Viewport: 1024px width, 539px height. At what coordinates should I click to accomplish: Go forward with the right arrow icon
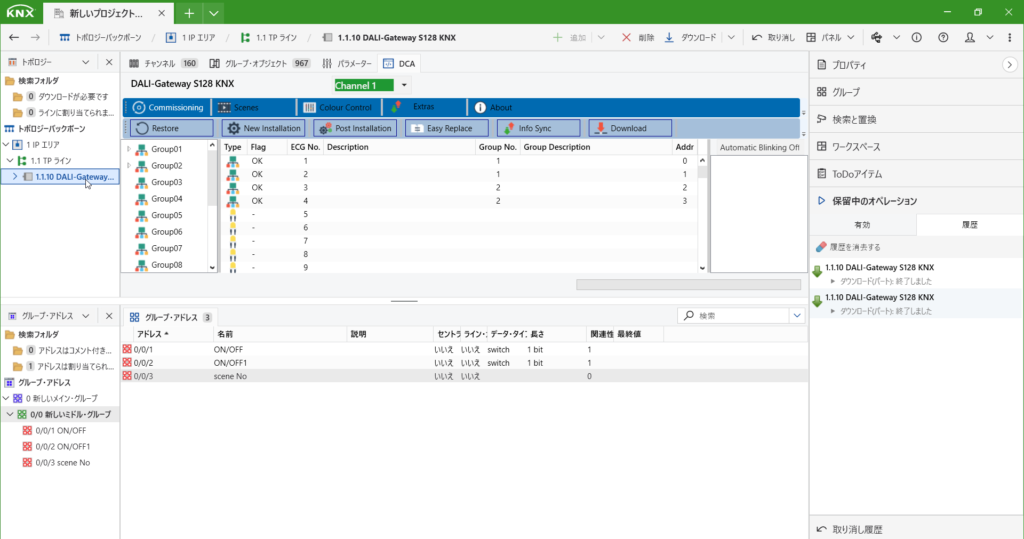(35, 38)
